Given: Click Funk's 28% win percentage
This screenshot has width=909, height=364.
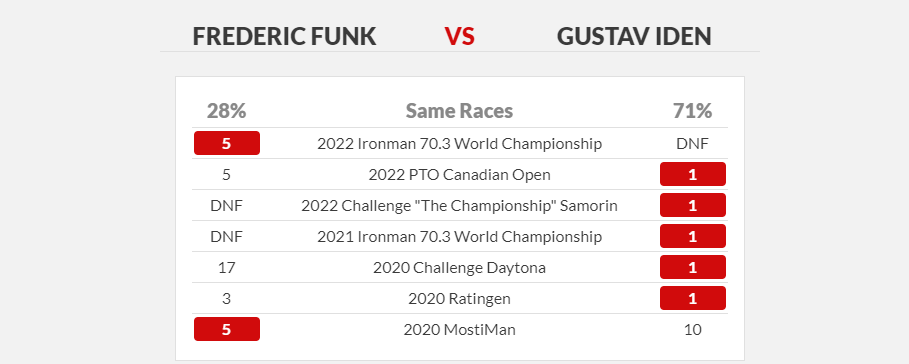Looking at the screenshot, I should (227, 111).
